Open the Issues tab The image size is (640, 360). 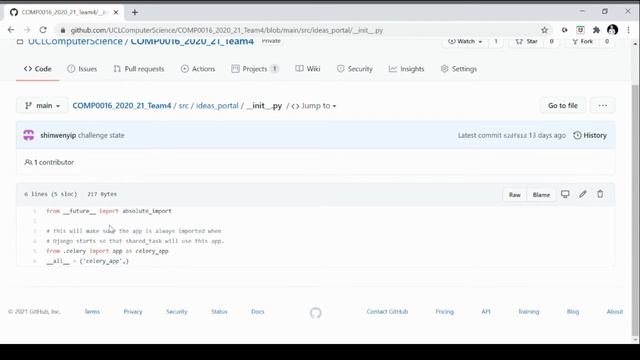point(82,69)
